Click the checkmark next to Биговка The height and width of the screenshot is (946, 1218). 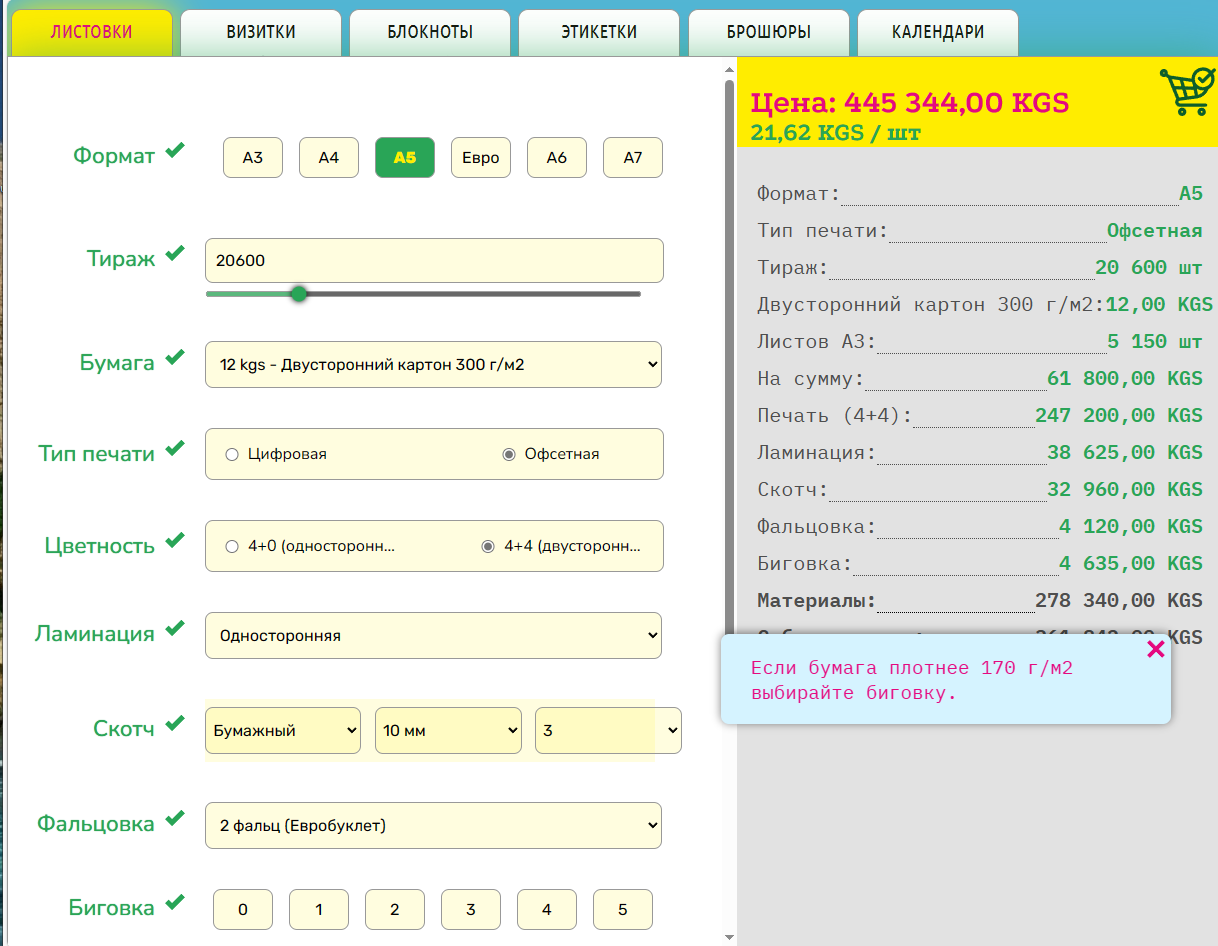[175, 903]
